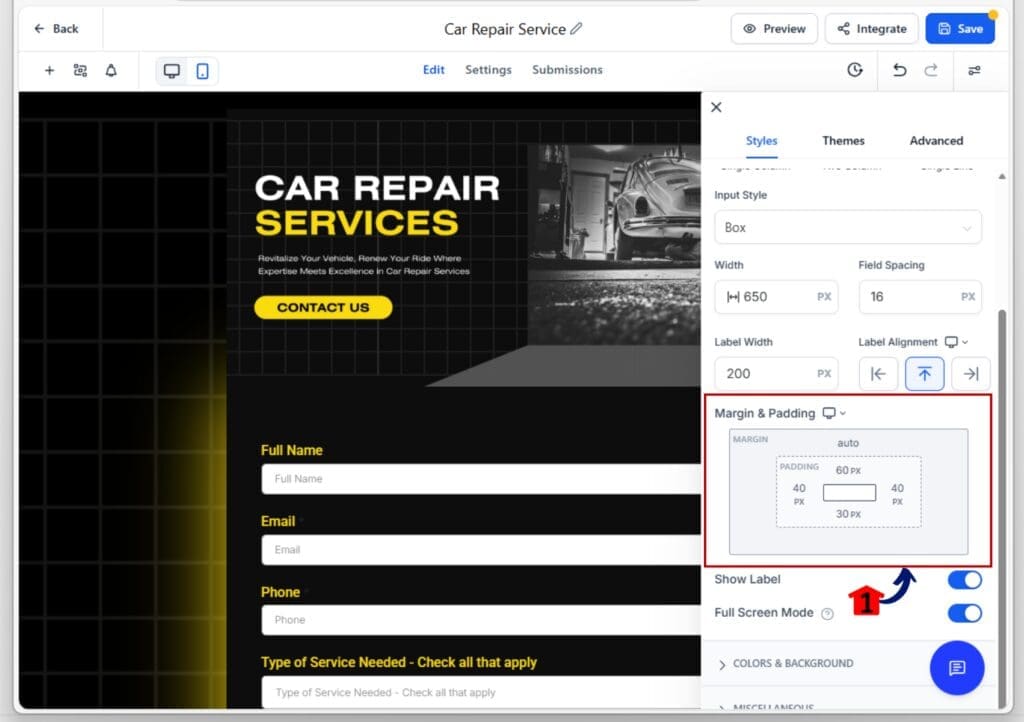The image size is (1024, 722).
Task: Open the styles sliders panel icon
Action: [974, 70]
